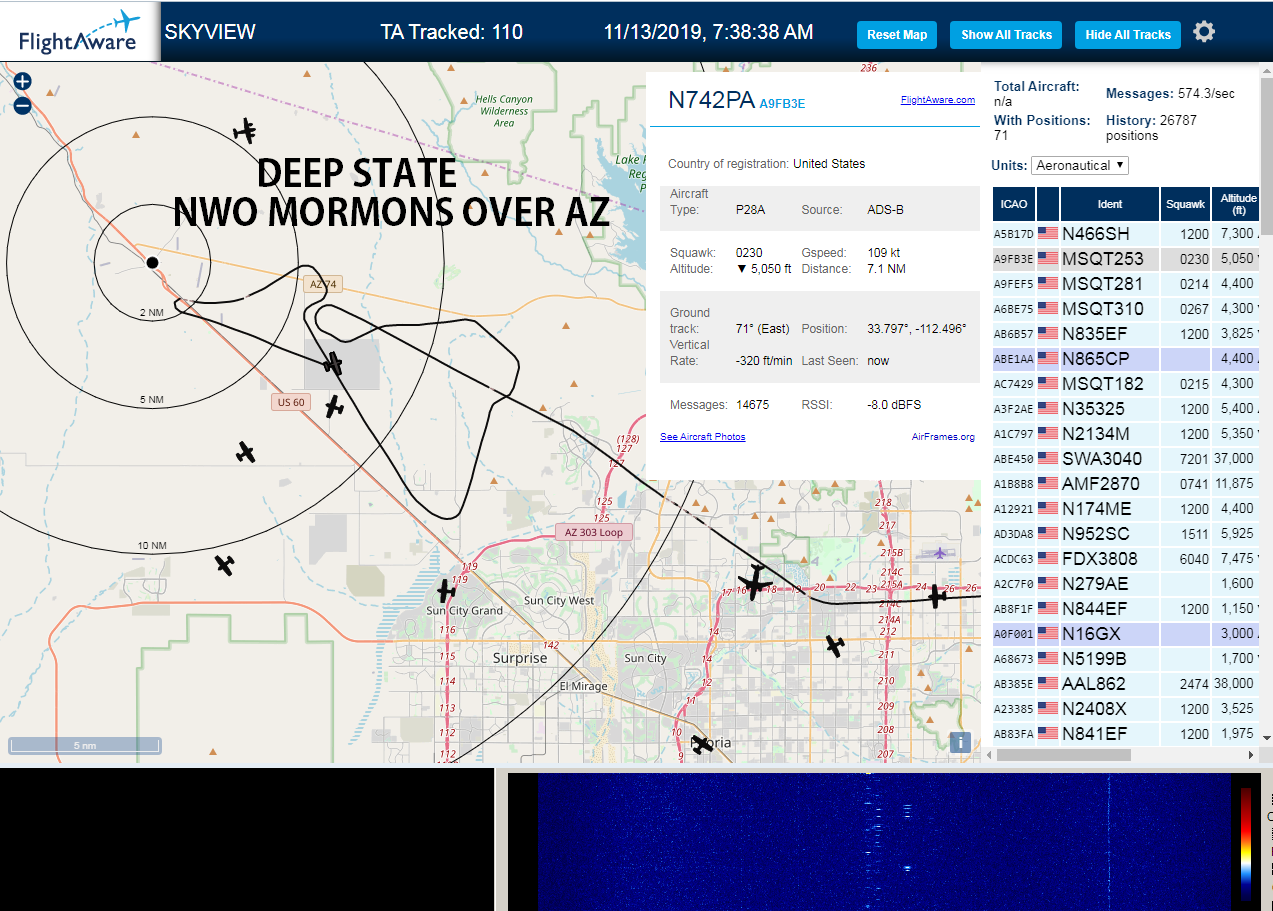The image size is (1273, 911).
Task: Click the map scale bar
Action: 85,745
